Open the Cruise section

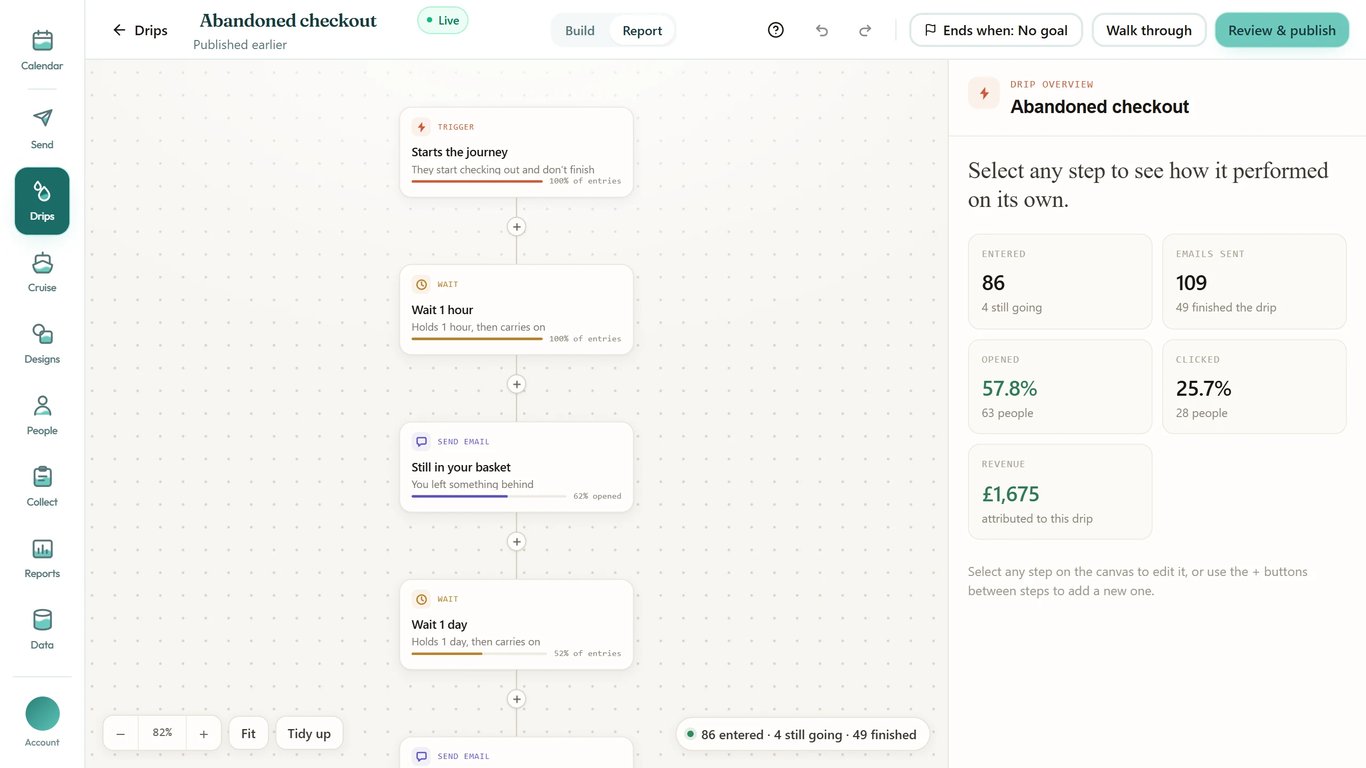tap(42, 273)
